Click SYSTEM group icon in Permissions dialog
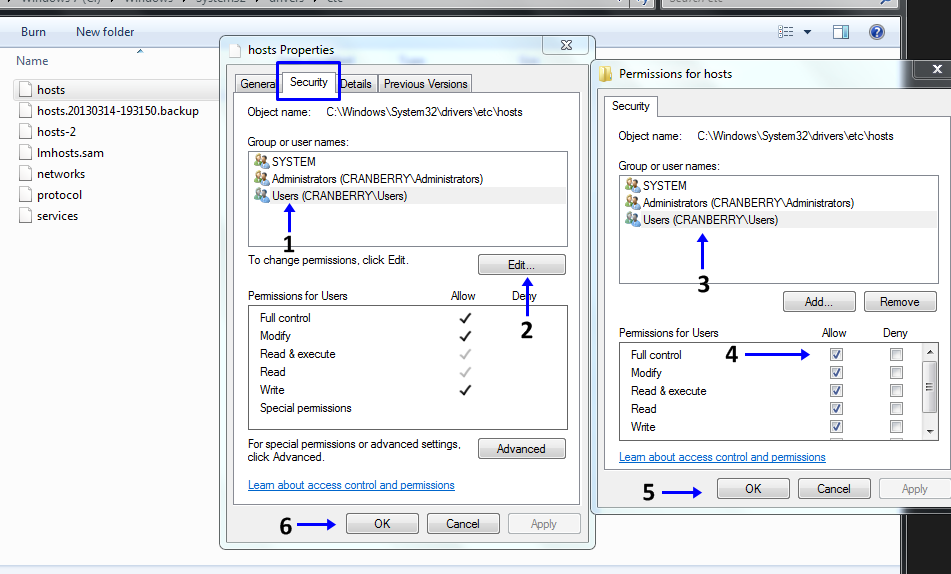This screenshot has width=951, height=574. point(633,185)
